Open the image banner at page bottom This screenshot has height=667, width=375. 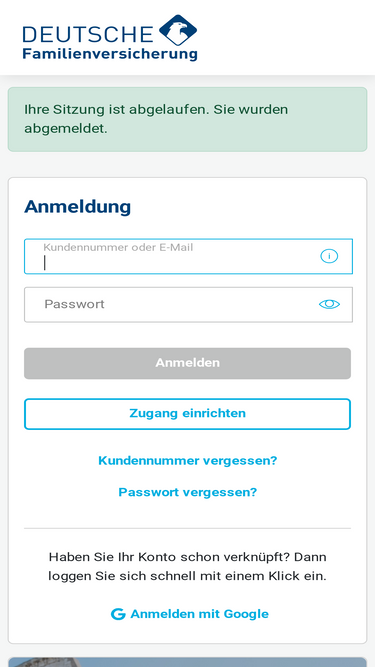coord(188,662)
